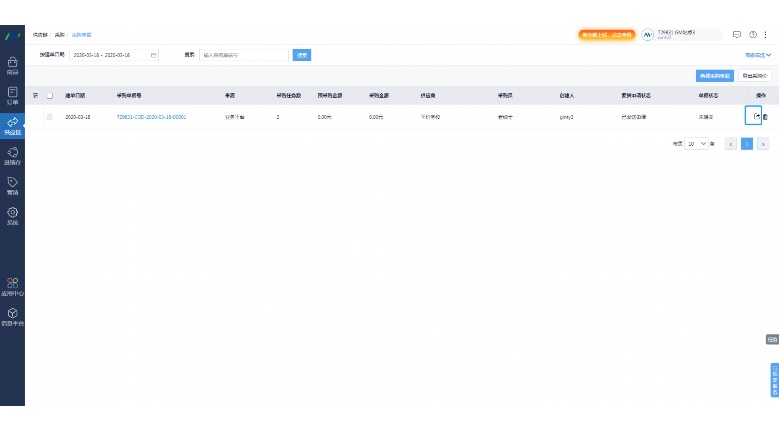This screenshot has width=779, height=431.
Task: Click the round AV account avatar
Action: 647,34
